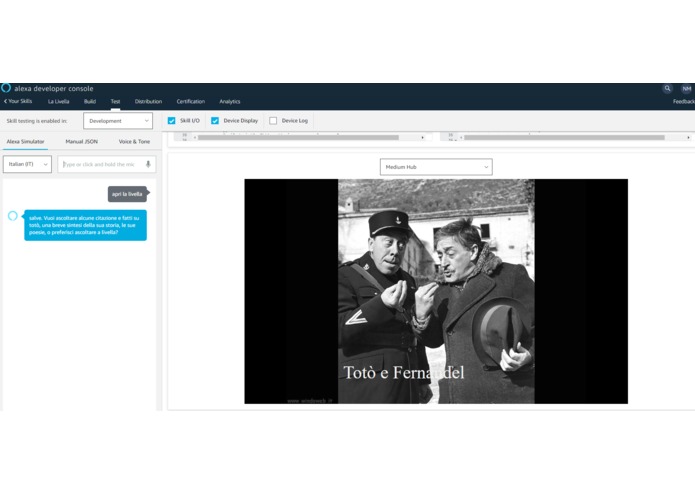695x494 pixels.
Task: Open the Distribution tab
Action: point(148,101)
